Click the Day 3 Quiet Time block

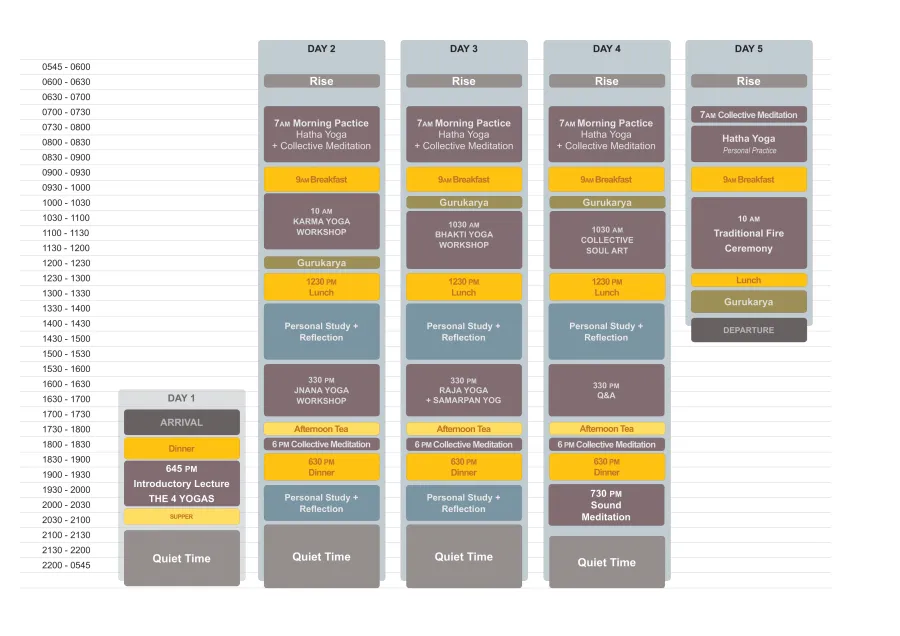point(464,556)
